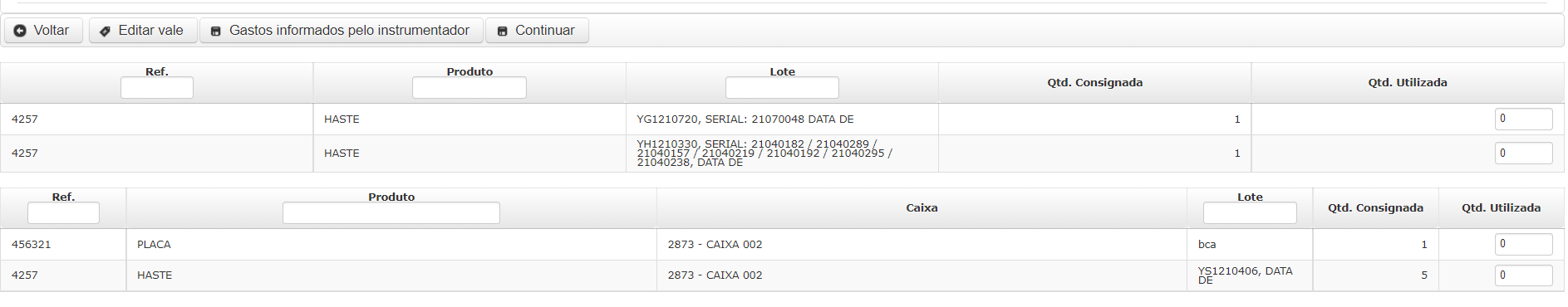Go back with the Voltar button
The image size is (1568, 307).
pyautogui.click(x=44, y=31)
